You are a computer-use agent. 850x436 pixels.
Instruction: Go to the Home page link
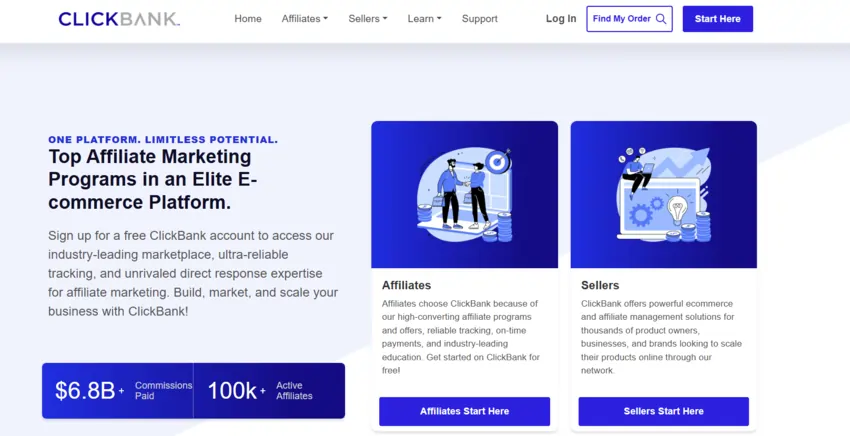248,19
